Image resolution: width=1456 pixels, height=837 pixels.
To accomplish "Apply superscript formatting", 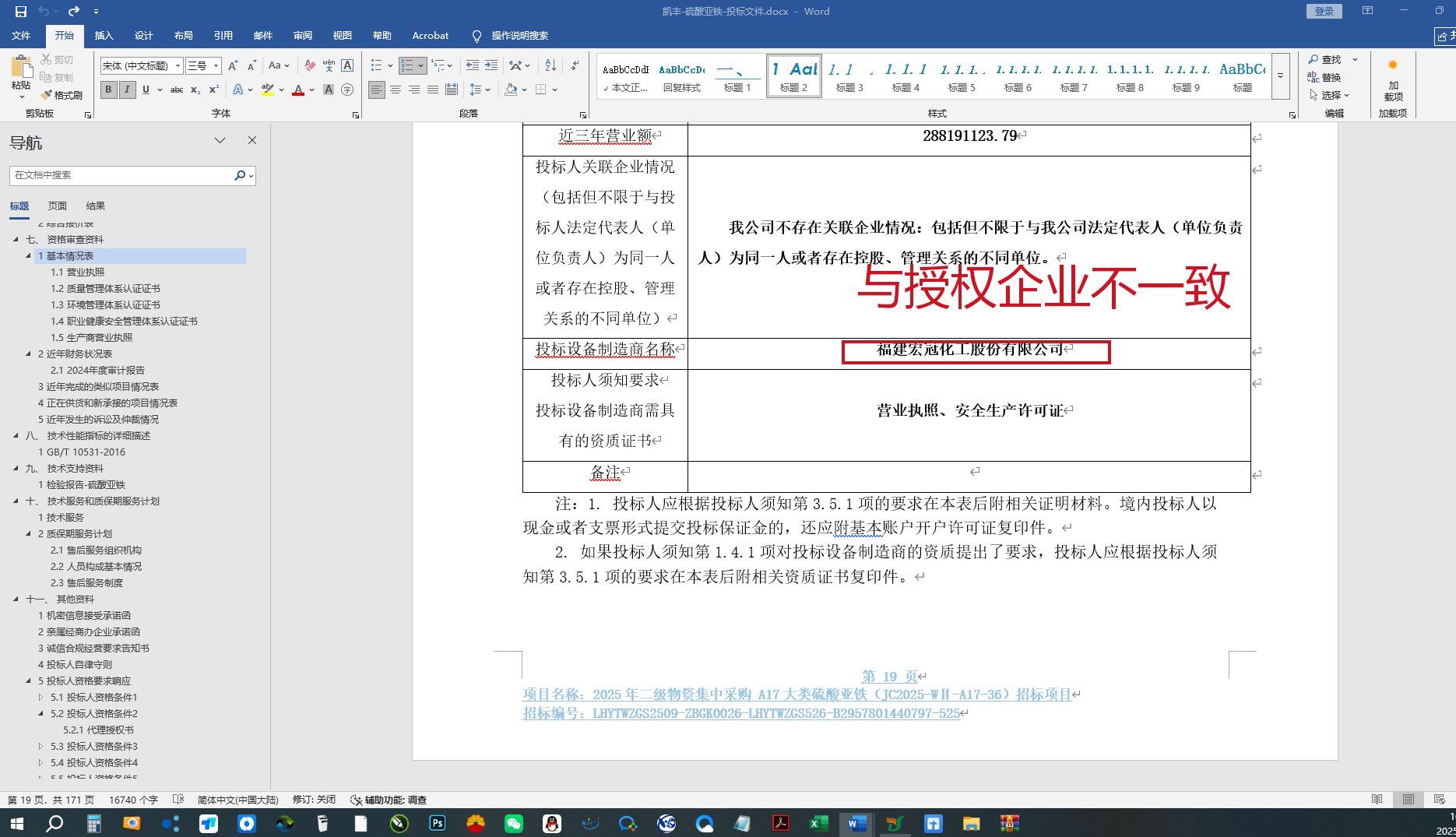I will (x=214, y=90).
